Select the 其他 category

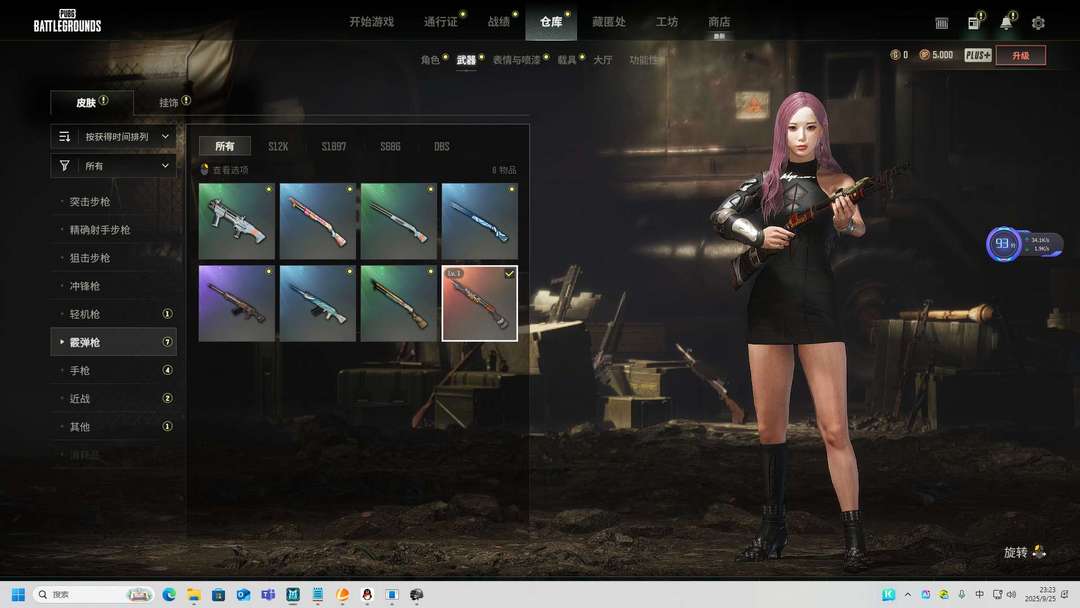click(x=114, y=427)
